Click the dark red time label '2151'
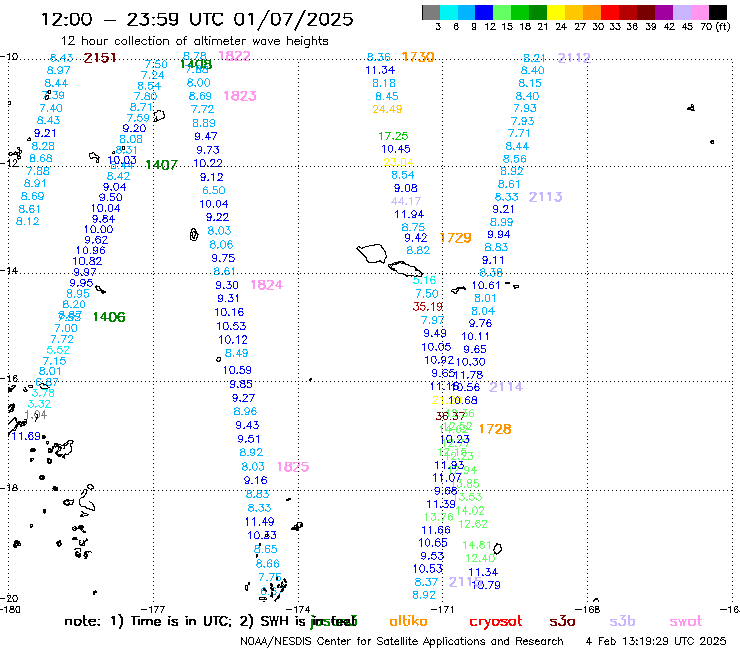This screenshot has width=740, height=650. point(100,58)
